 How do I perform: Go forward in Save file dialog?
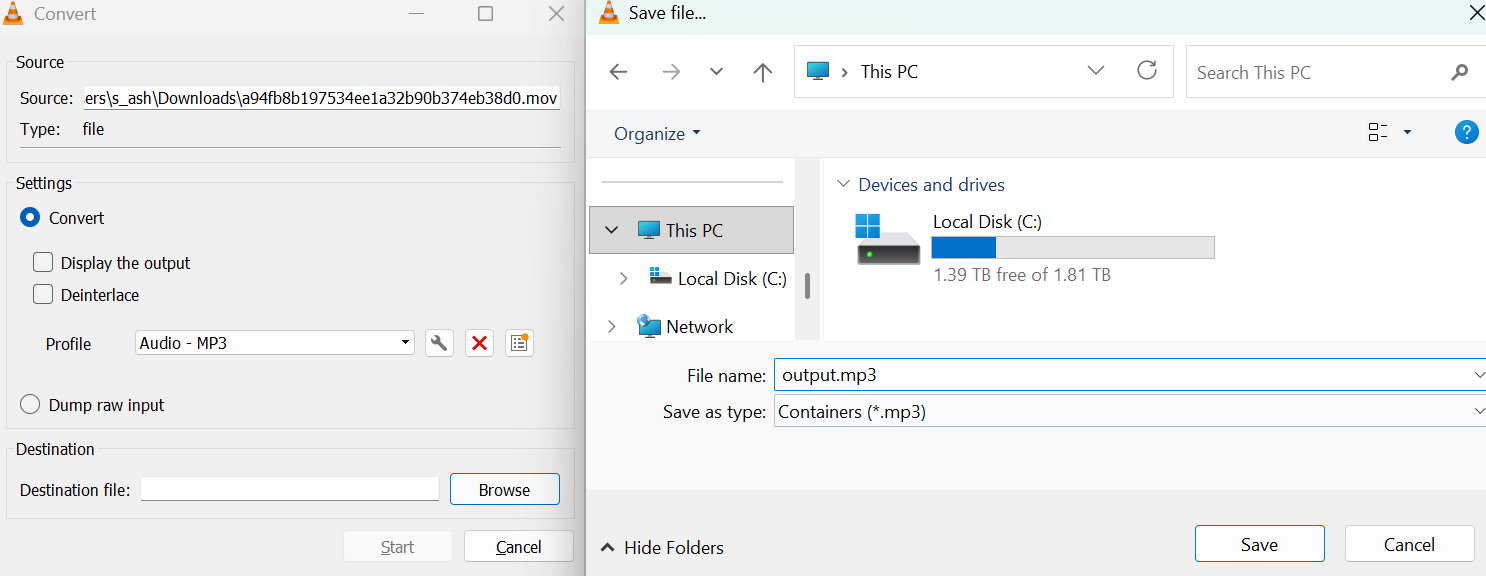tap(671, 72)
